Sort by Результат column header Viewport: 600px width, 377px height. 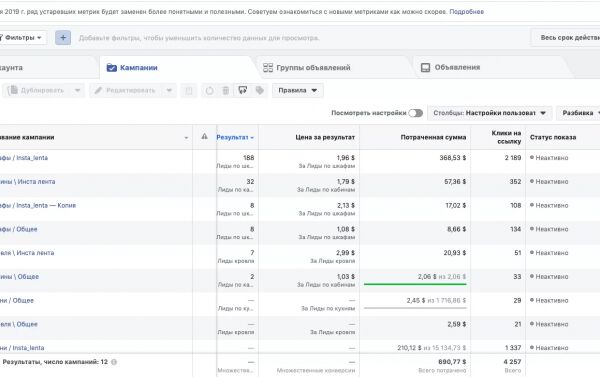click(235, 137)
